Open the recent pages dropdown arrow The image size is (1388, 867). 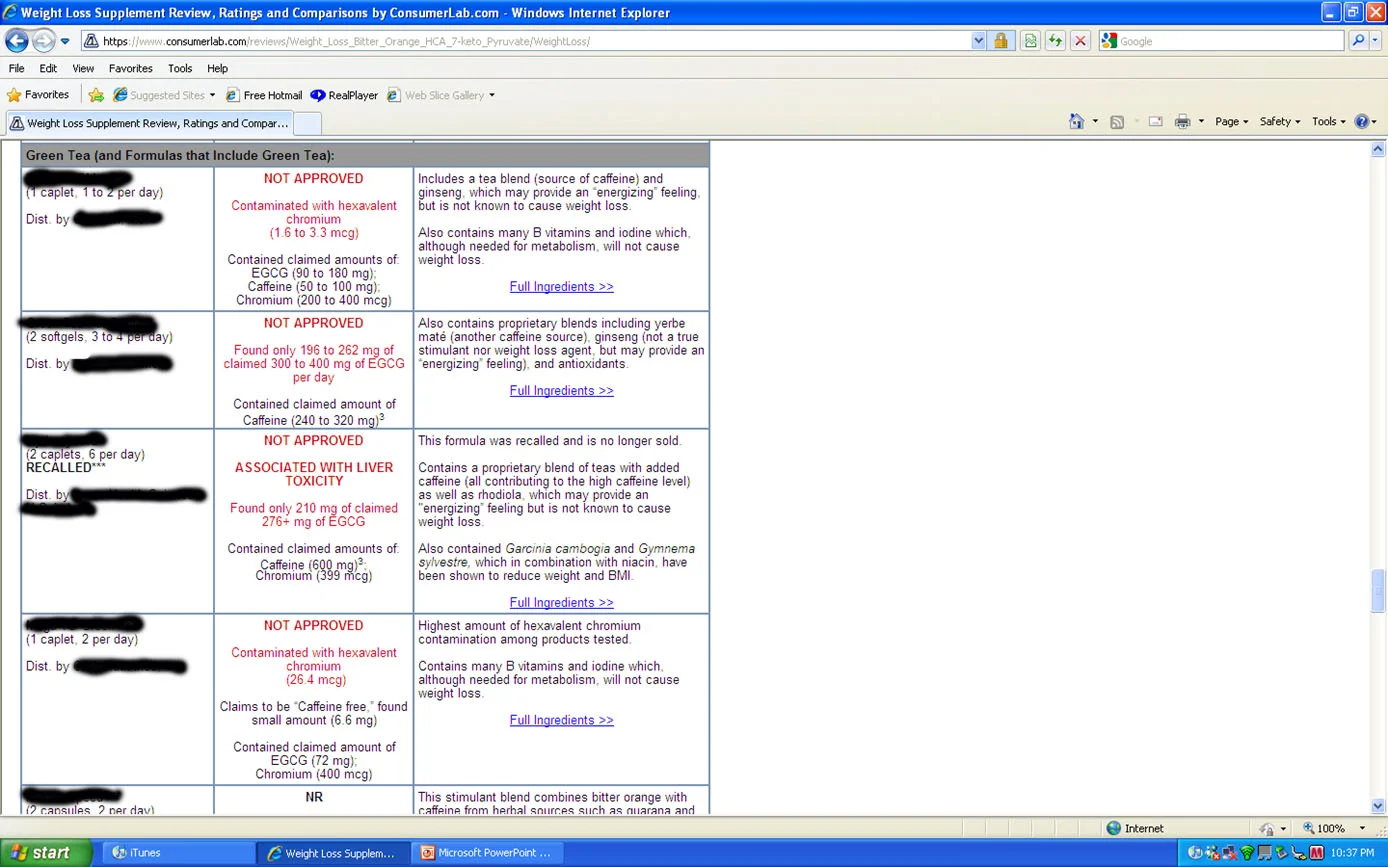[65, 42]
